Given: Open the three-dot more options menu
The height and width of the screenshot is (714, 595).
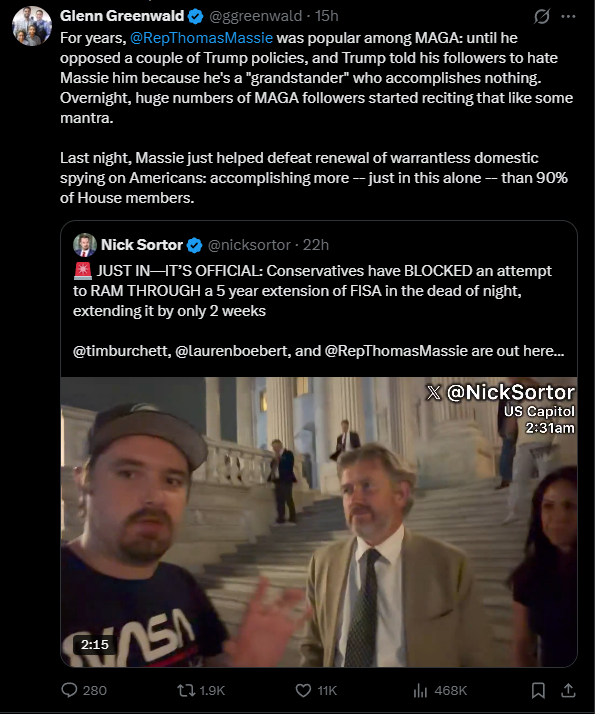Looking at the screenshot, I should coord(568,17).
